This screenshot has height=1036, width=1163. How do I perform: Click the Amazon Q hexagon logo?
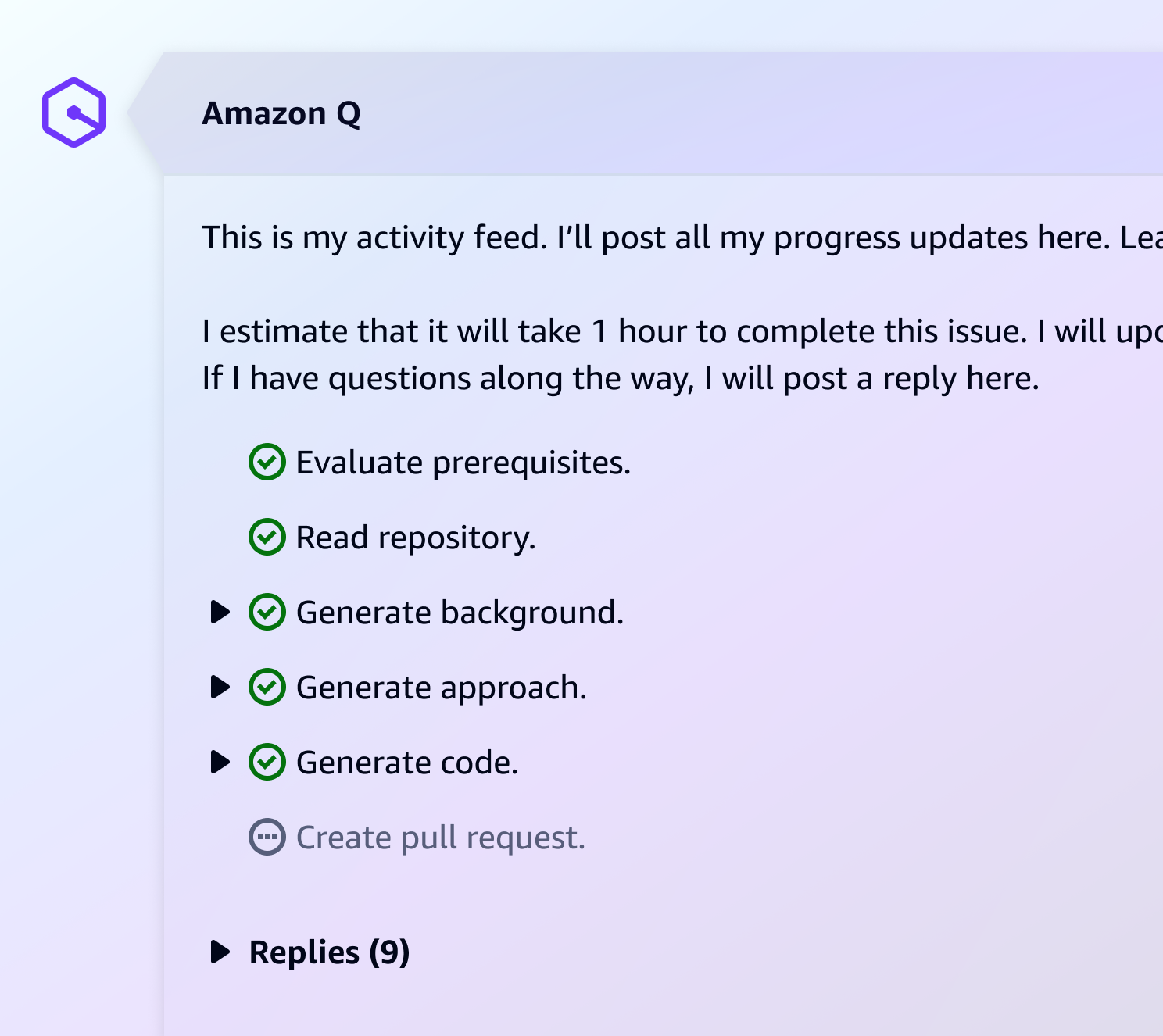pyautogui.click(x=74, y=113)
